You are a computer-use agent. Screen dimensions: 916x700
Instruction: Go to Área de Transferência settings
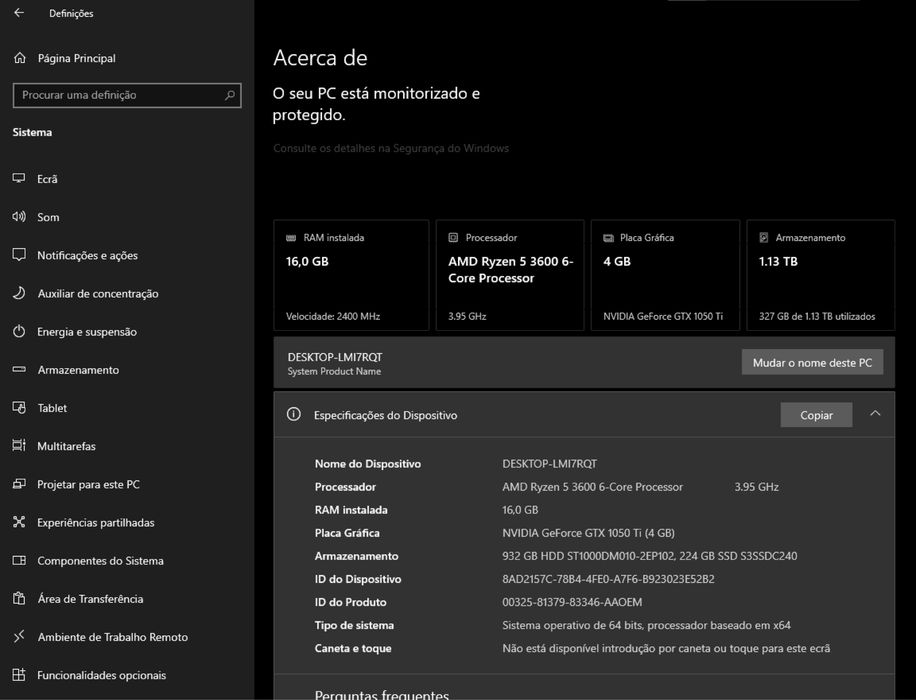click(x=90, y=599)
